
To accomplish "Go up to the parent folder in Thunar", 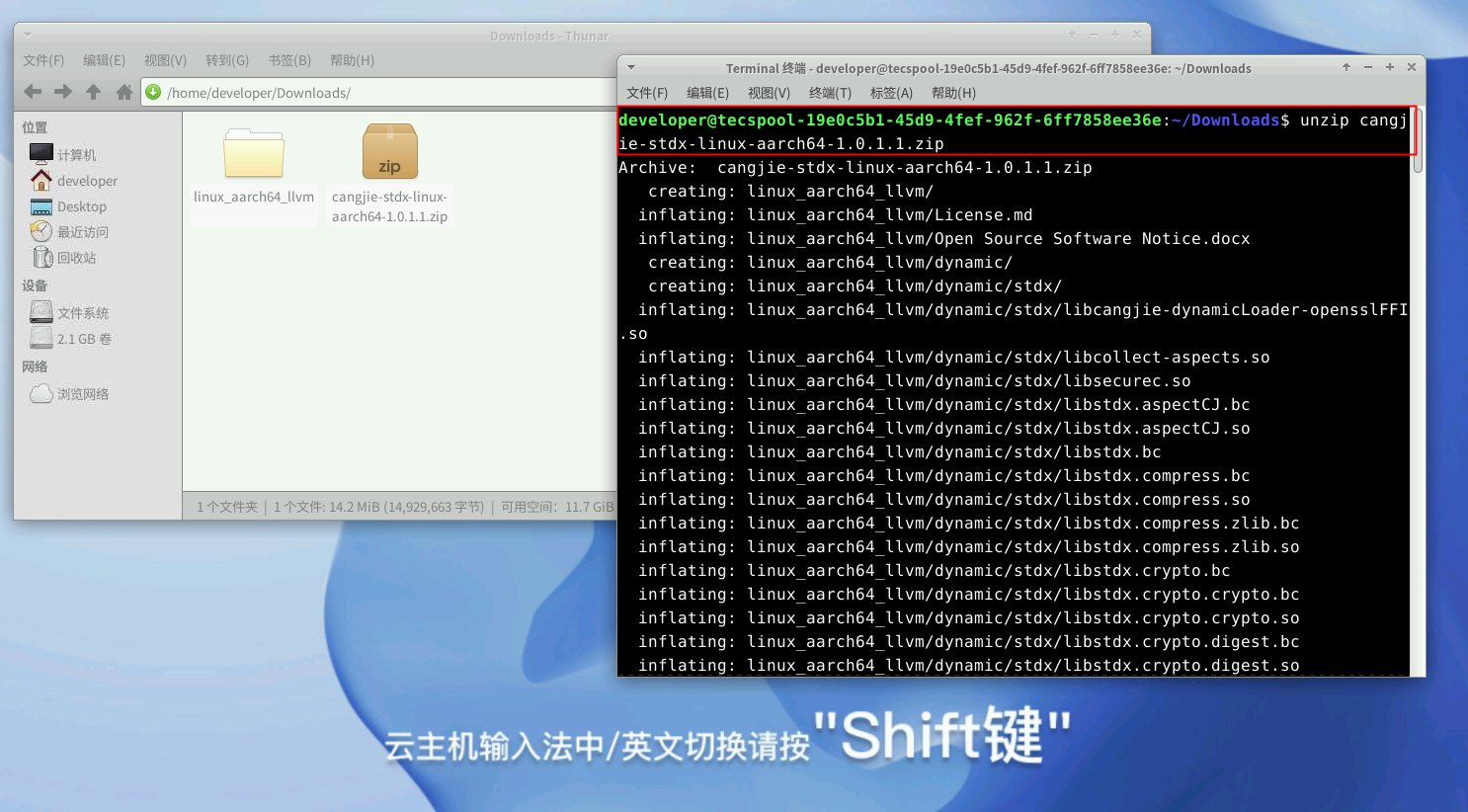I will [x=94, y=92].
